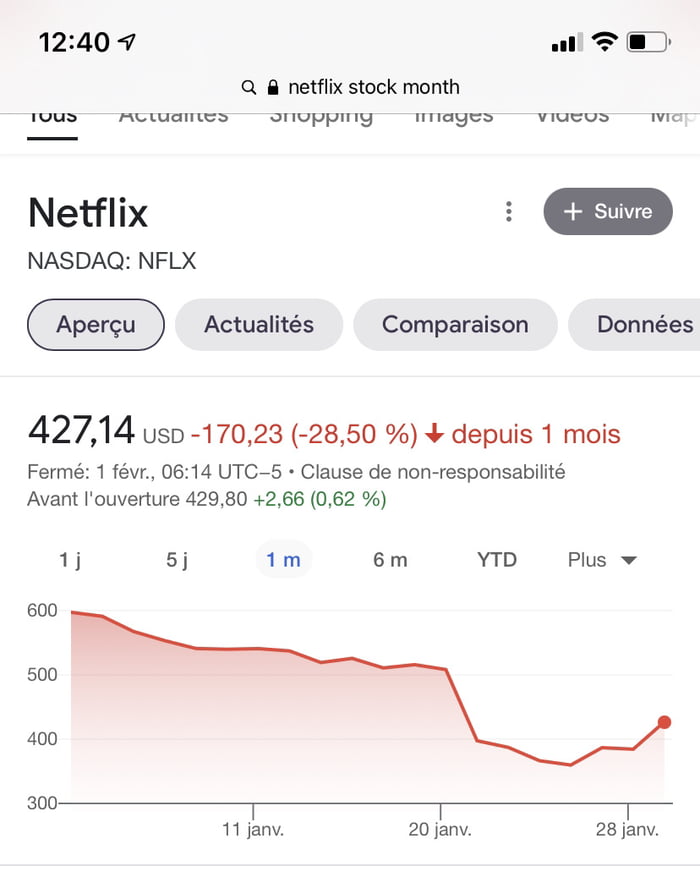The height and width of the screenshot is (877, 700).
Task: Tap the red endpoint dot on the chart
Action: click(x=664, y=722)
